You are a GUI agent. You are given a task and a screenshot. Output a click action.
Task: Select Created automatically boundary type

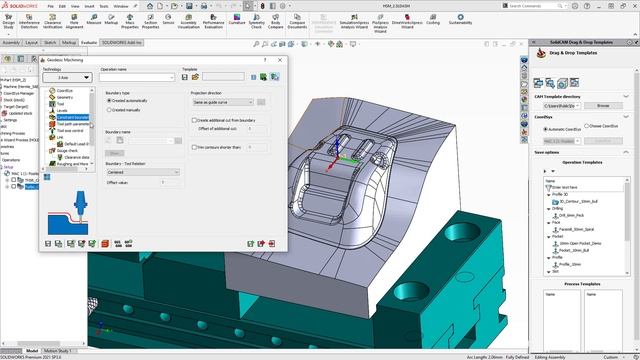point(109,100)
